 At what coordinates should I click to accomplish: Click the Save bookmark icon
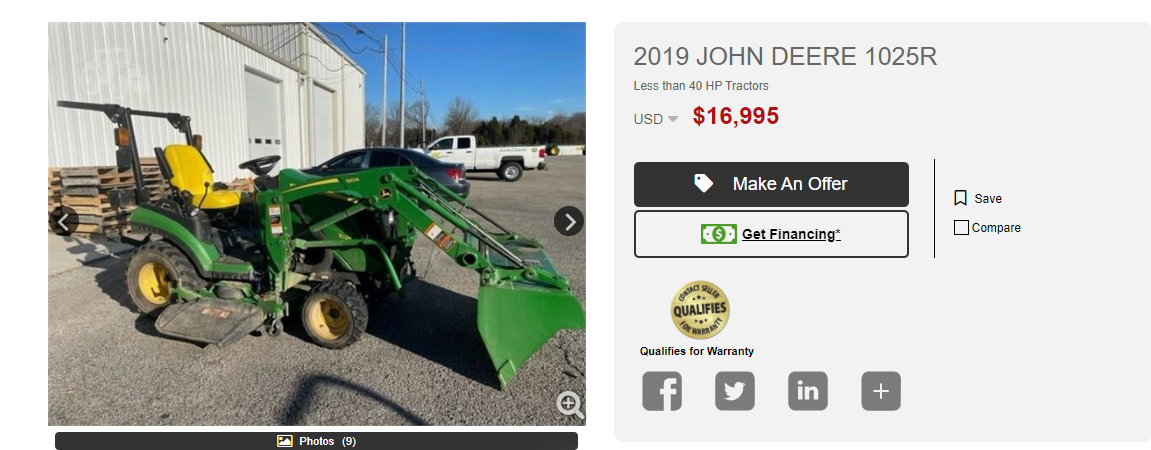click(960, 198)
